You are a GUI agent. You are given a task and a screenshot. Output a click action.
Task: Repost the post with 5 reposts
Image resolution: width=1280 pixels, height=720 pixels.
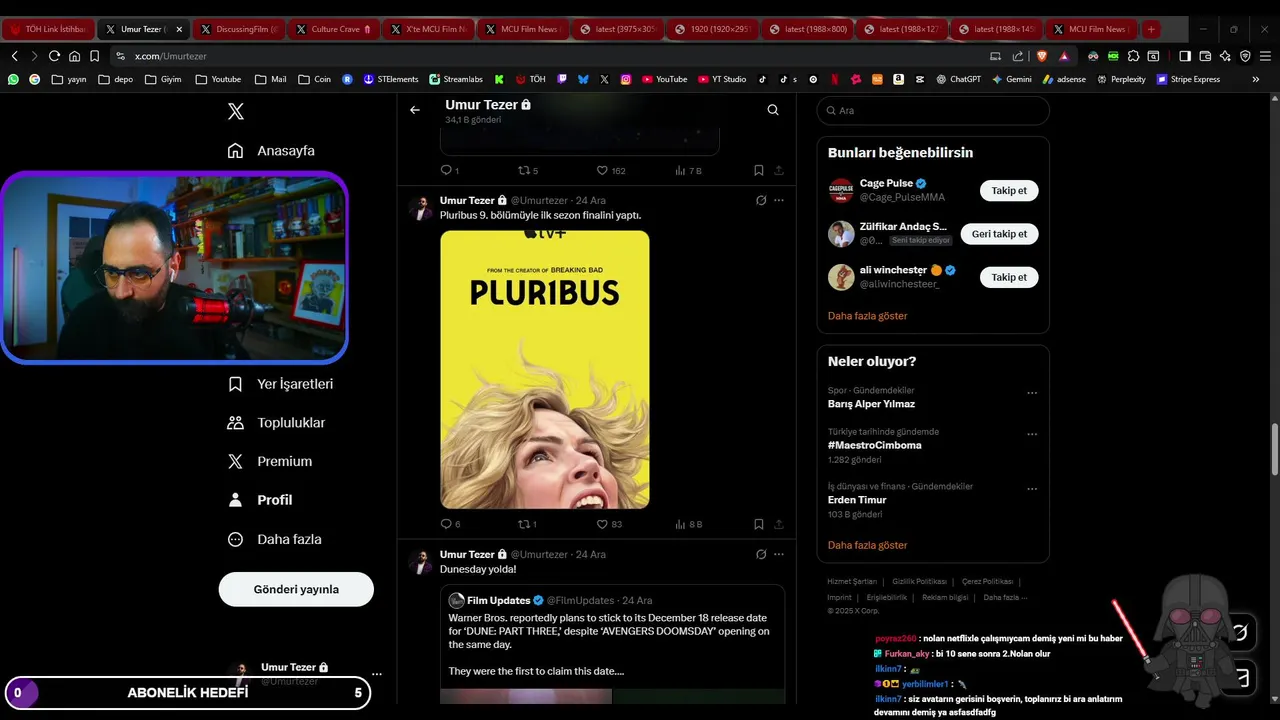coord(527,170)
